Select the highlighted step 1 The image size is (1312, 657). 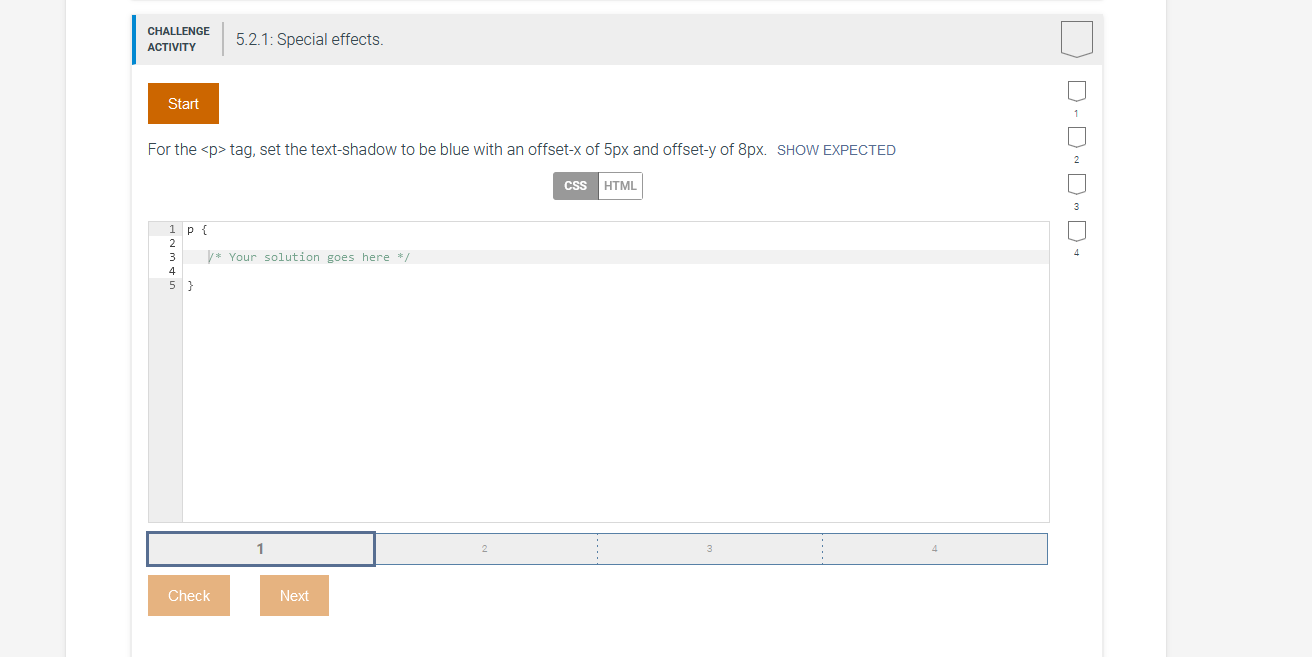(260, 548)
